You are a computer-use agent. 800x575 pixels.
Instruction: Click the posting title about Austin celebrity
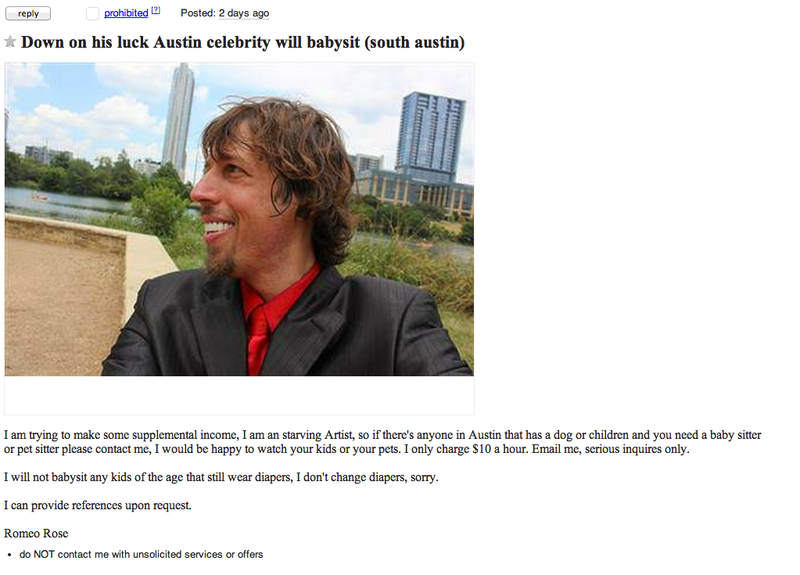pyautogui.click(x=243, y=42)
